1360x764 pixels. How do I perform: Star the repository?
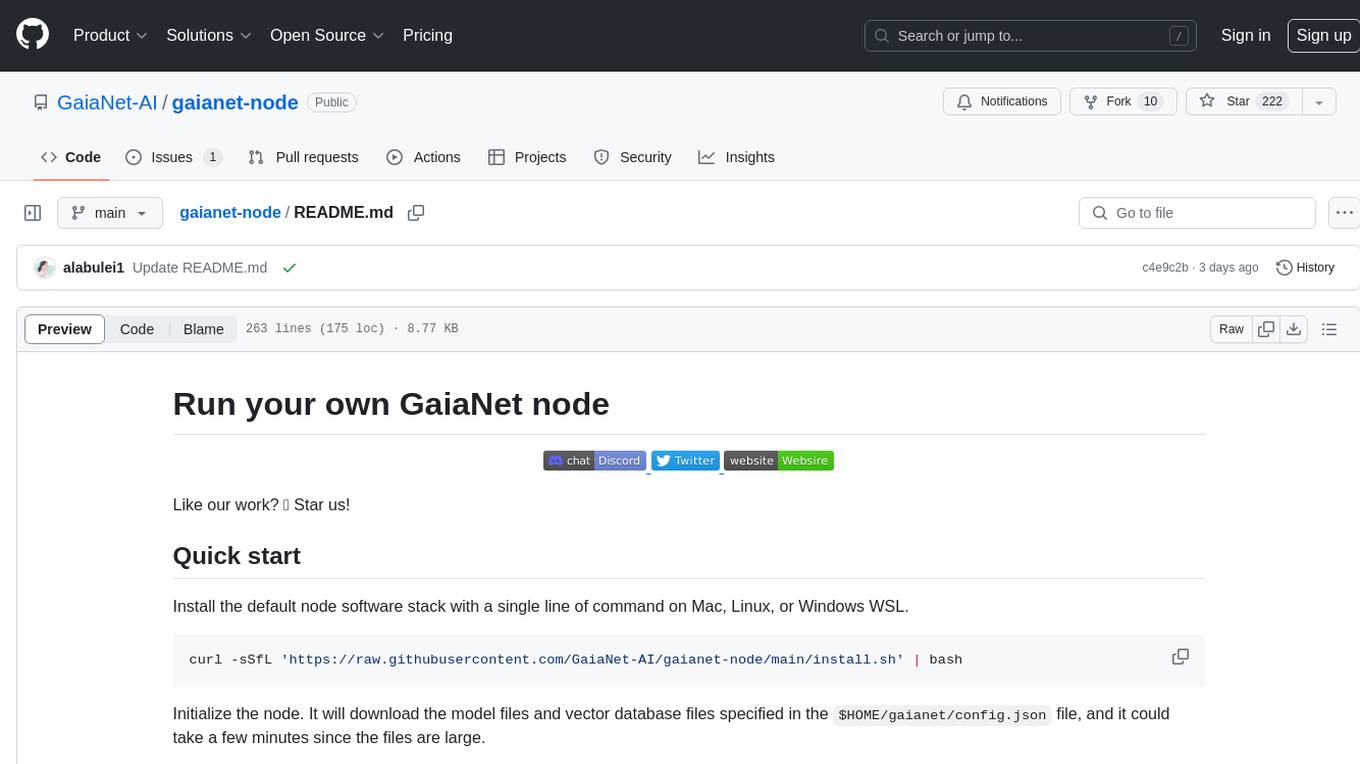tap(1242, 102)
